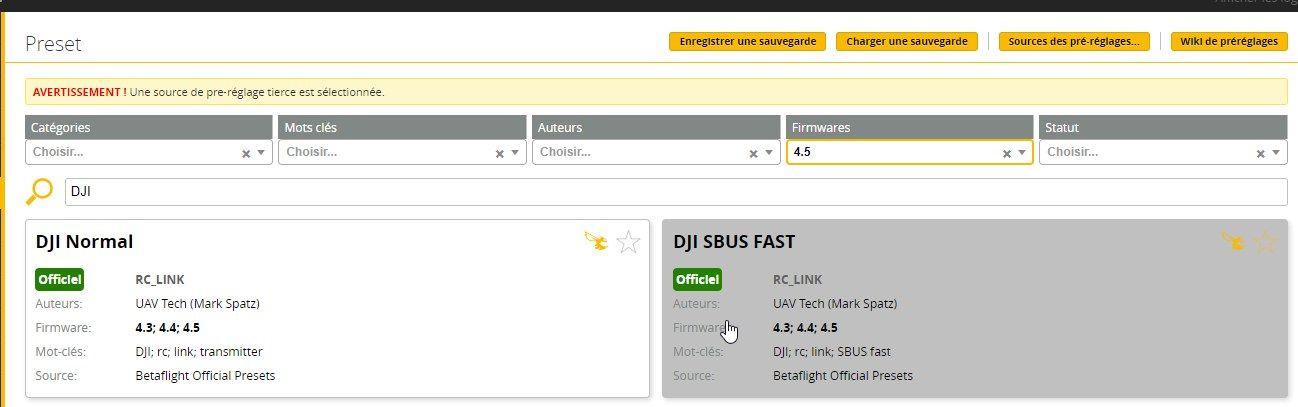Click the magnifying glass search icon
The height and width of the screenshot is (407, 1298).
point(39,192)
